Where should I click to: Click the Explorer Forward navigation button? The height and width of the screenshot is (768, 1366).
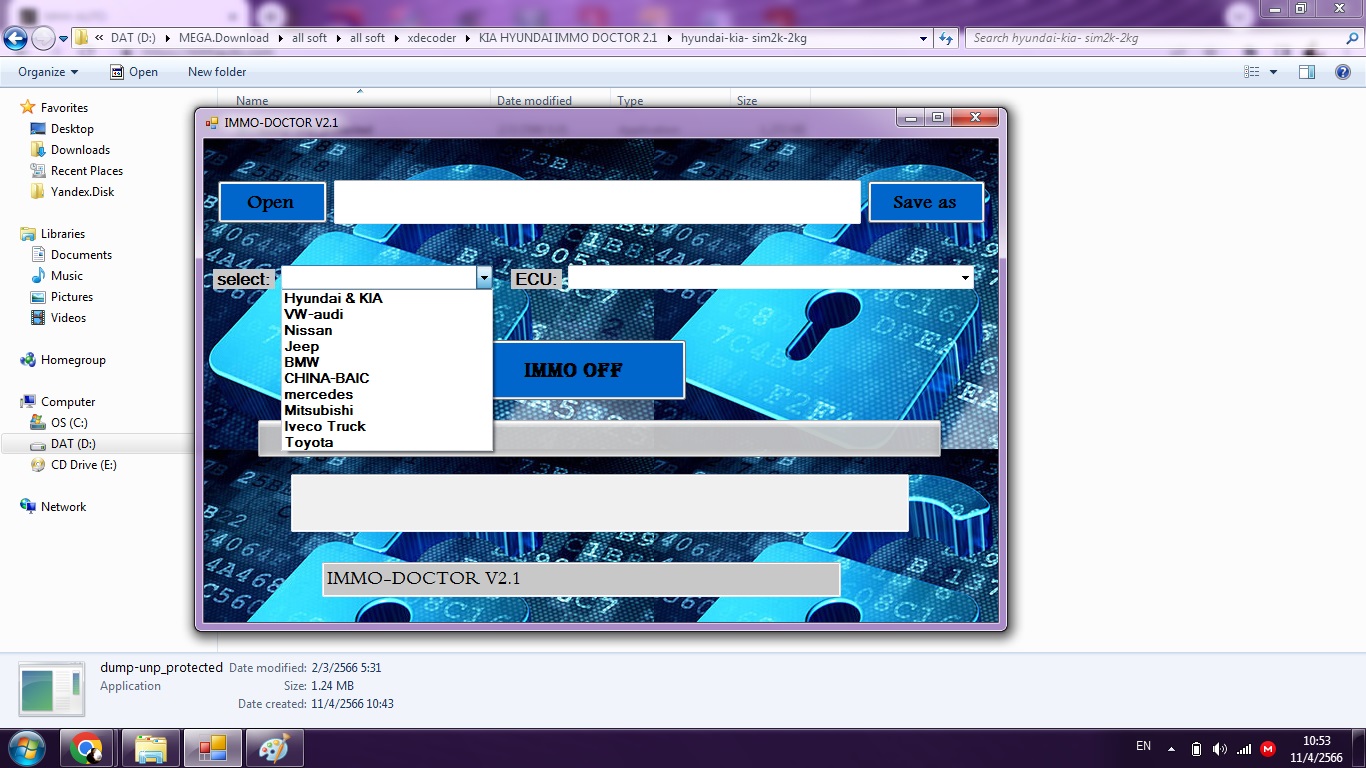(43, 39)
